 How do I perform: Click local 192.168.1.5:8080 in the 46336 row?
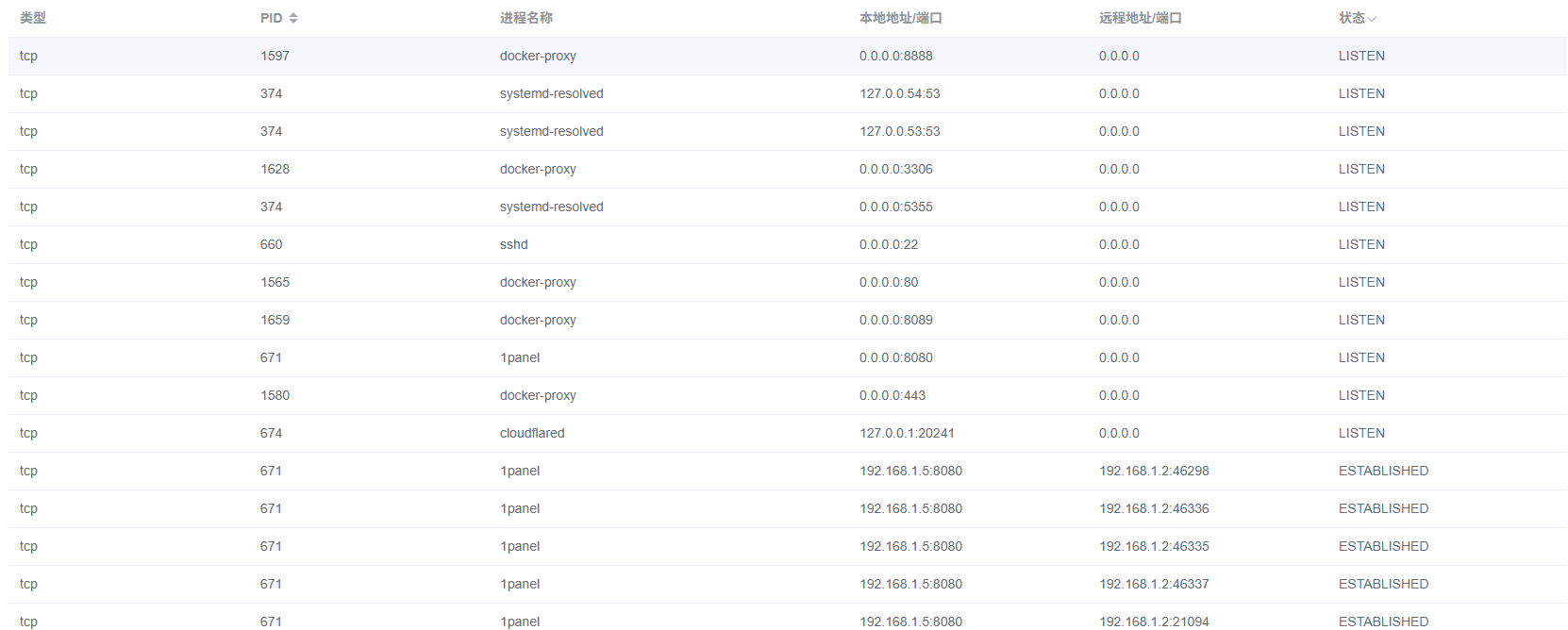click(910, 508)
